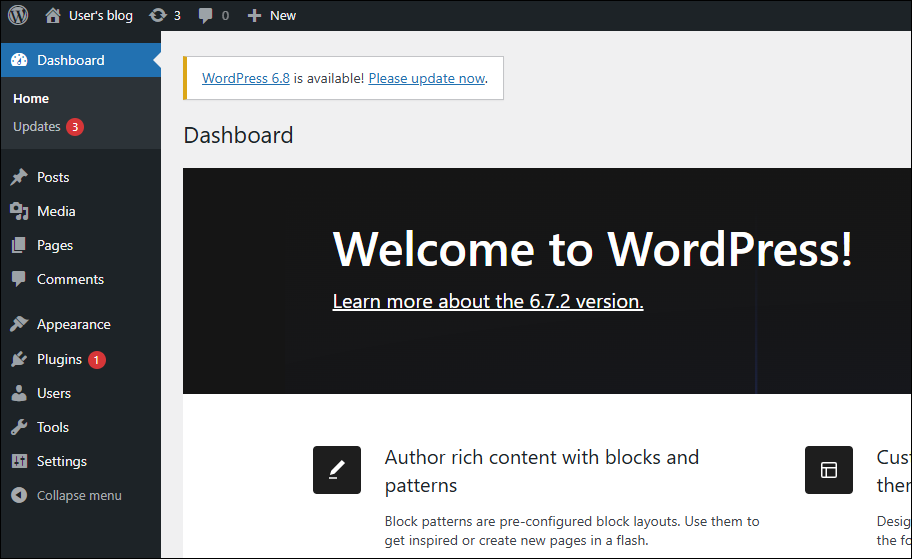Click the Plugins plug icon

tap(19, 359)
